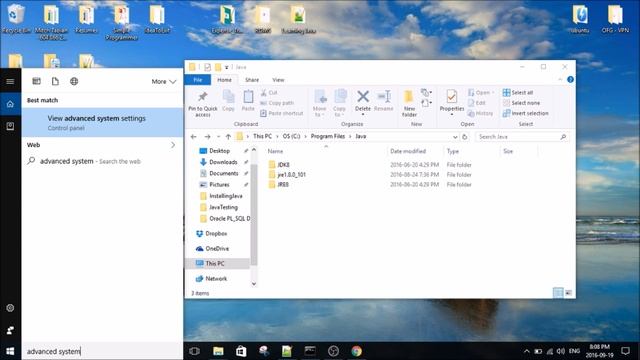Click Copy path in the ribbon
The width and height of the screenshot is (640, 360).
click(277, 103)
